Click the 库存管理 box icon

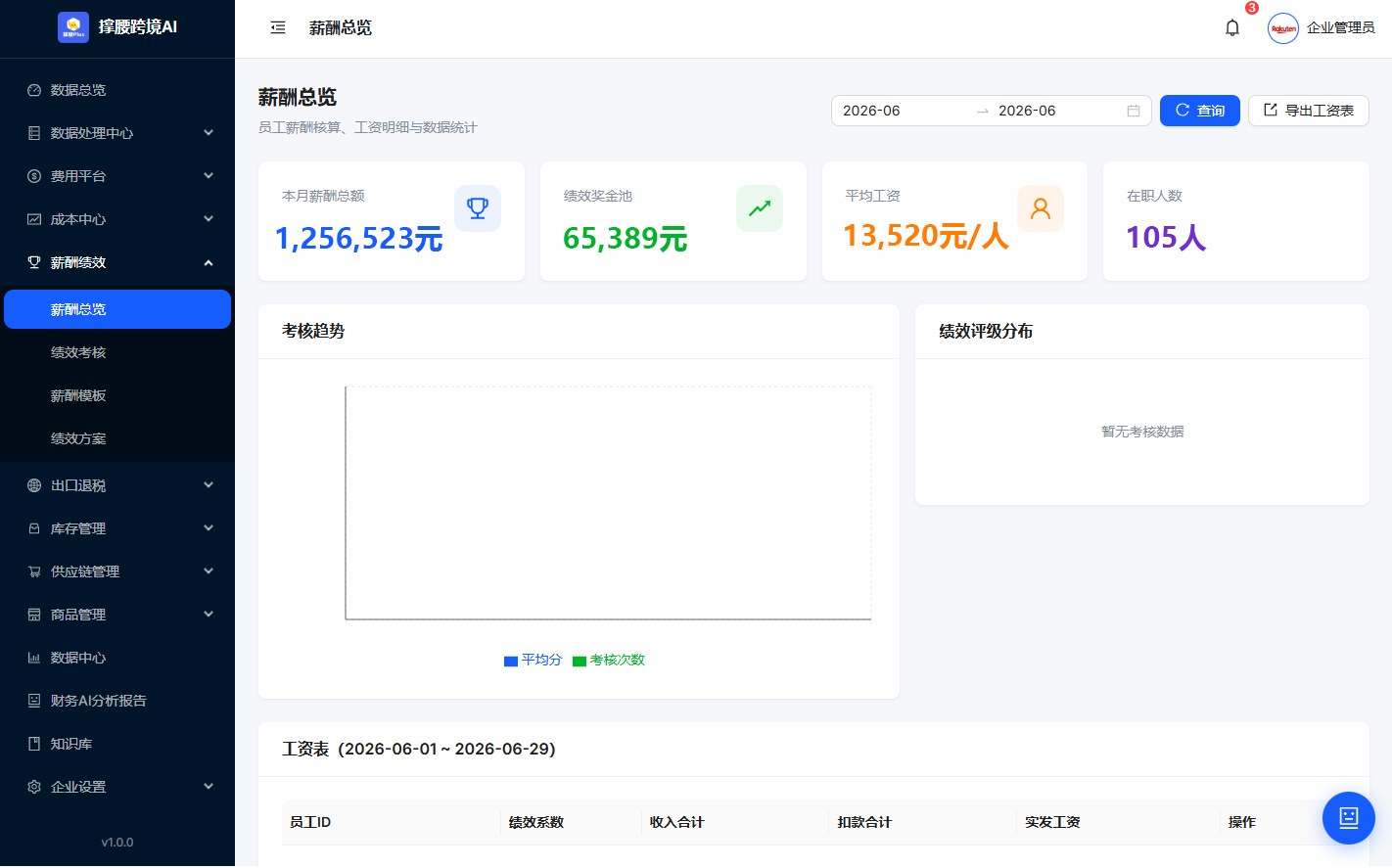pyautogui.click(x=34, y=528)
